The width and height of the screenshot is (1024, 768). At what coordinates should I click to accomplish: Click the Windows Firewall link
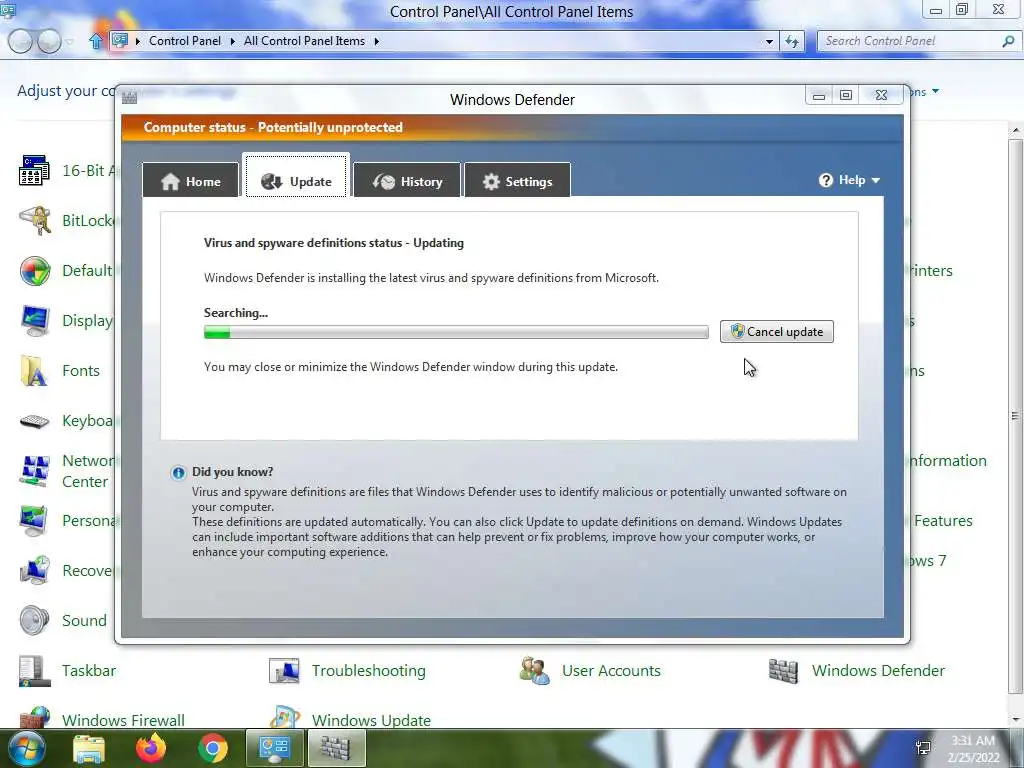tap(123, 720)
